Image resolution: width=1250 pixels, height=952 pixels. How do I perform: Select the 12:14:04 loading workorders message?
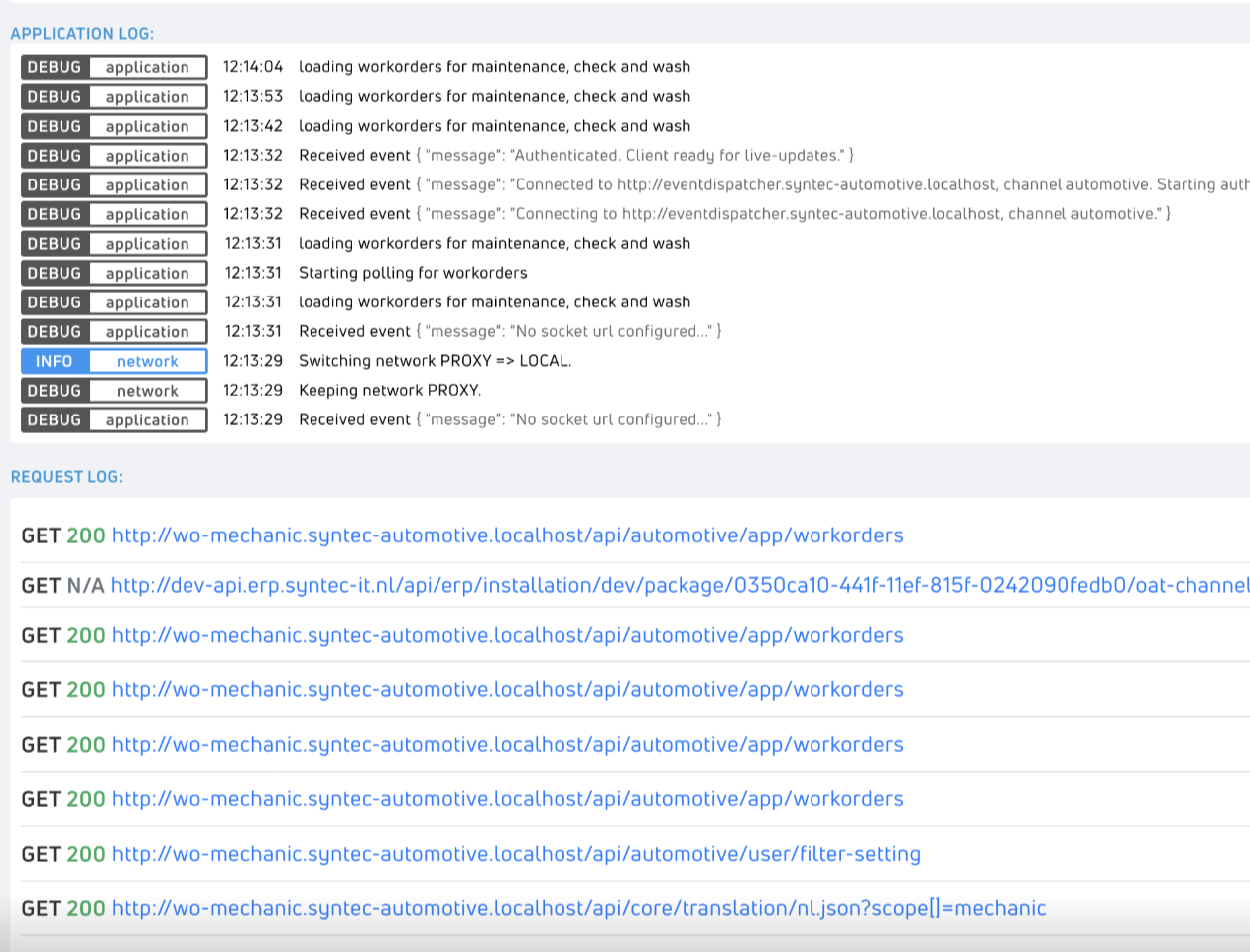pyautogui.click(x=494, y=67)
